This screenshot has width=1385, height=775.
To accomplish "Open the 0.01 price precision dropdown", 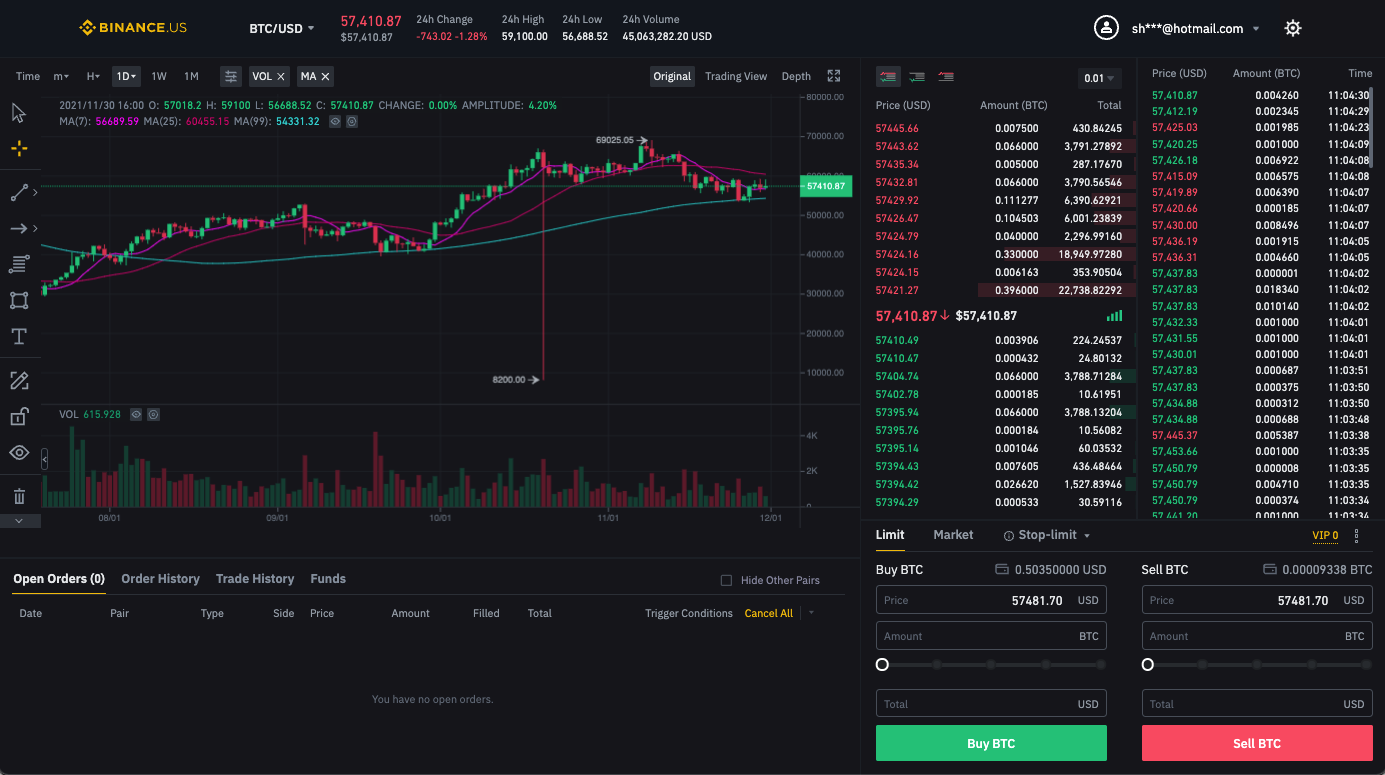I will [x=1099, y=78].
